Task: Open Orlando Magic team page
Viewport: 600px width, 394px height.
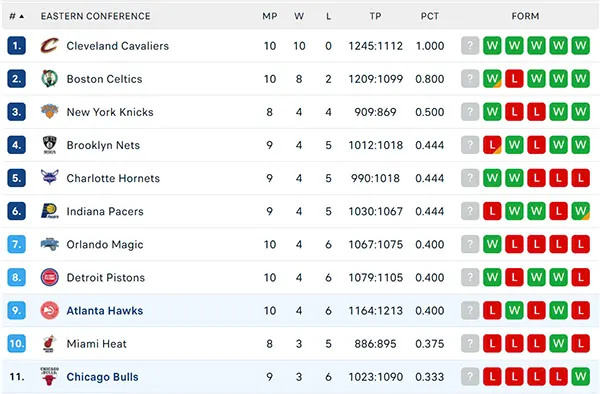Action: [105, 244]
